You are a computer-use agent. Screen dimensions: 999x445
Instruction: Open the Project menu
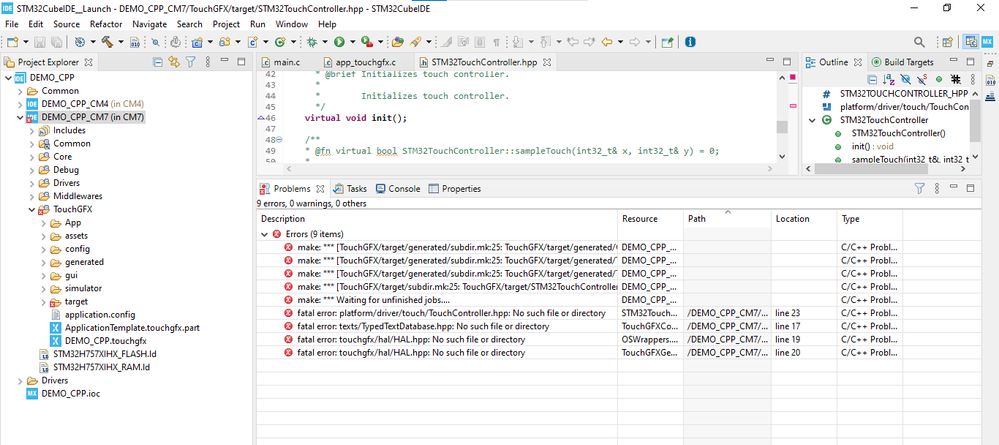point(226,24)
